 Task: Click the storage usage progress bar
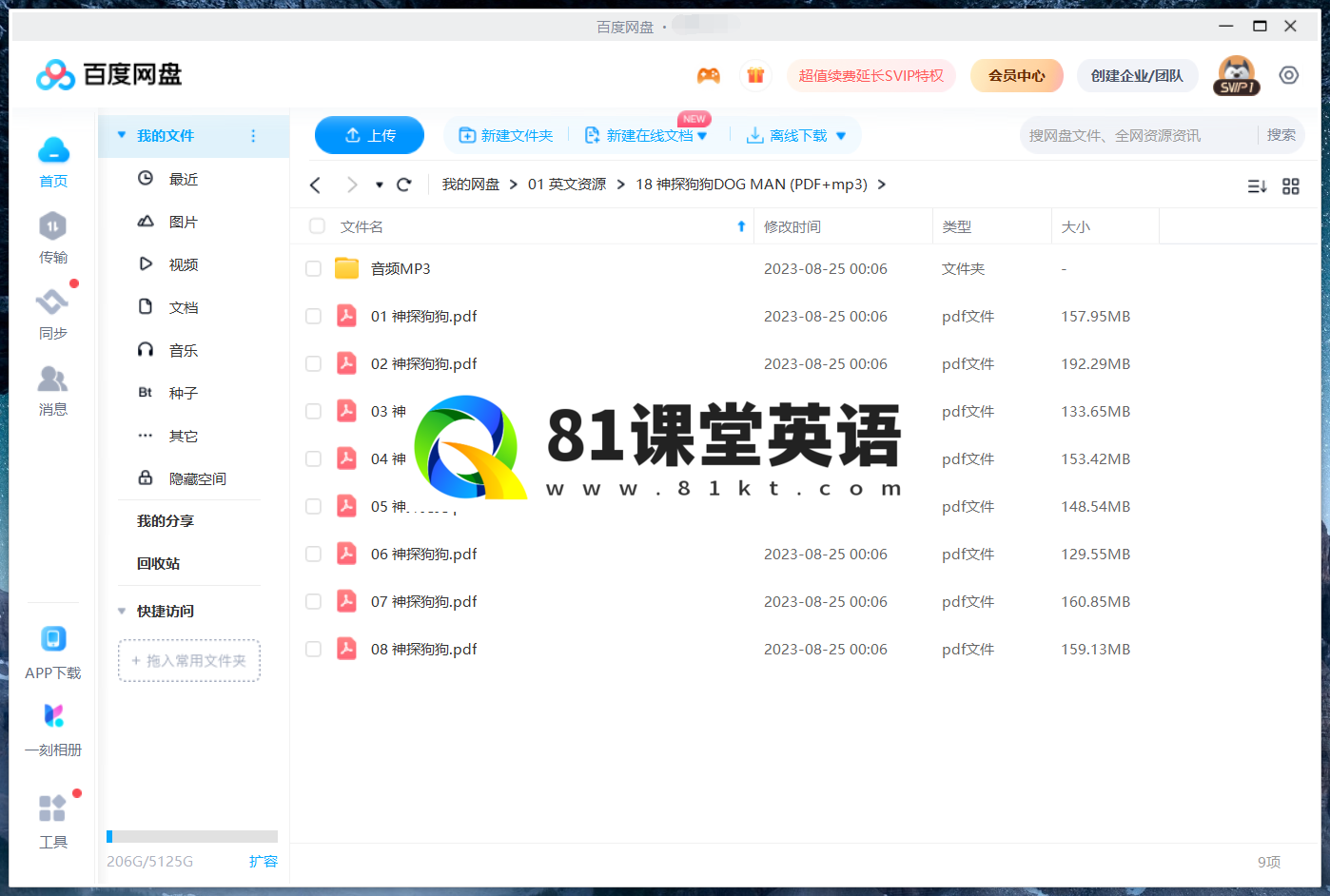coord(192,836)
